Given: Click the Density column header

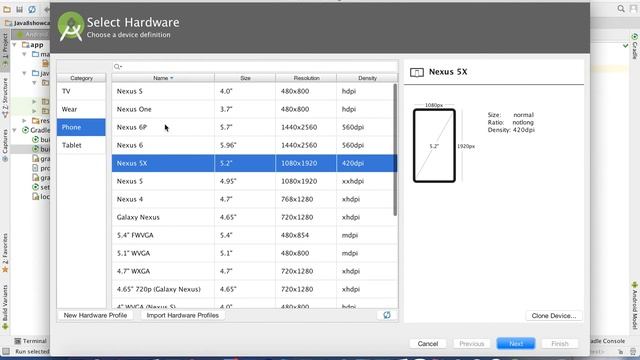Looking at the screenshot, I should pyautogui.click(x=367, y=78).
